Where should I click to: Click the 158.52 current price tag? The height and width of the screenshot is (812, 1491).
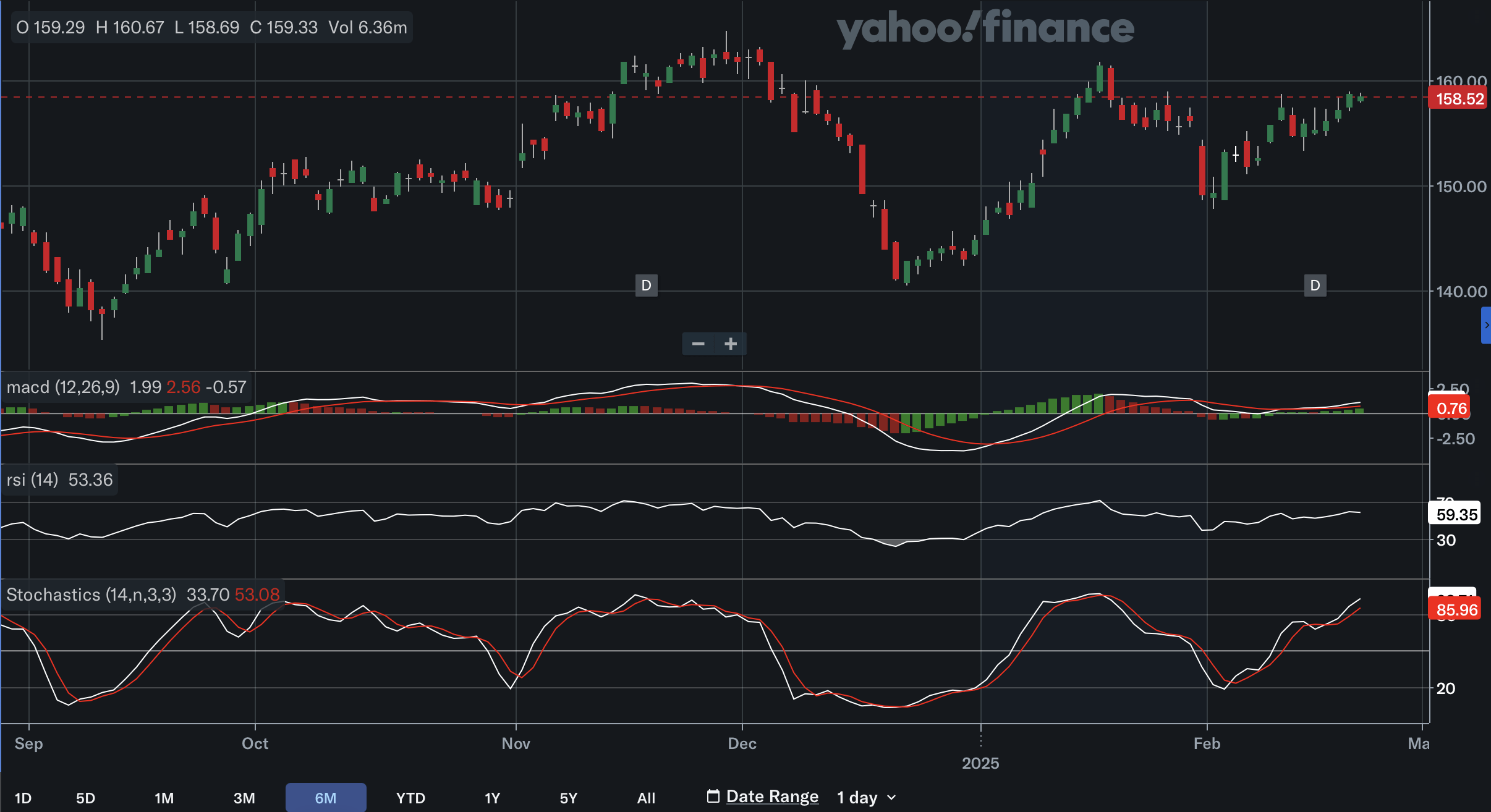(x=1458, y=98)
